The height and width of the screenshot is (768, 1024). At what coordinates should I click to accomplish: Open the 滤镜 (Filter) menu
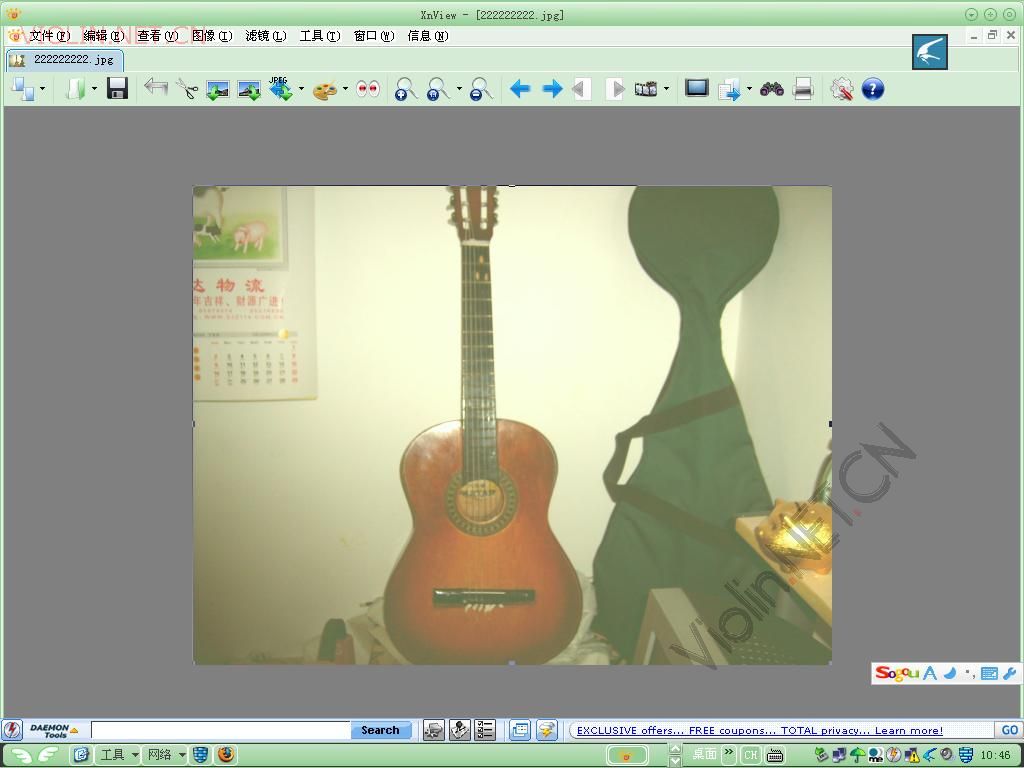266,36
